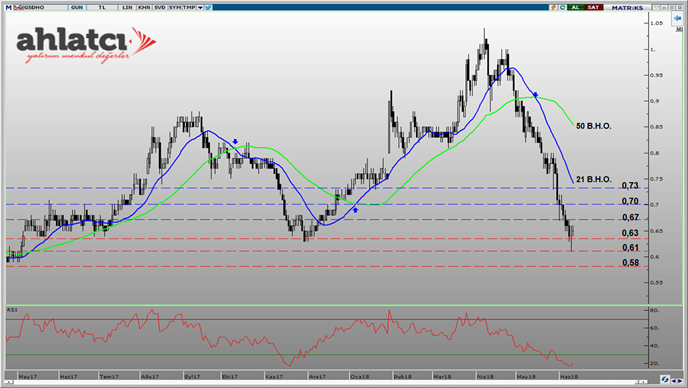
Task: Click the Twitter bird icon
Action: 208,7
